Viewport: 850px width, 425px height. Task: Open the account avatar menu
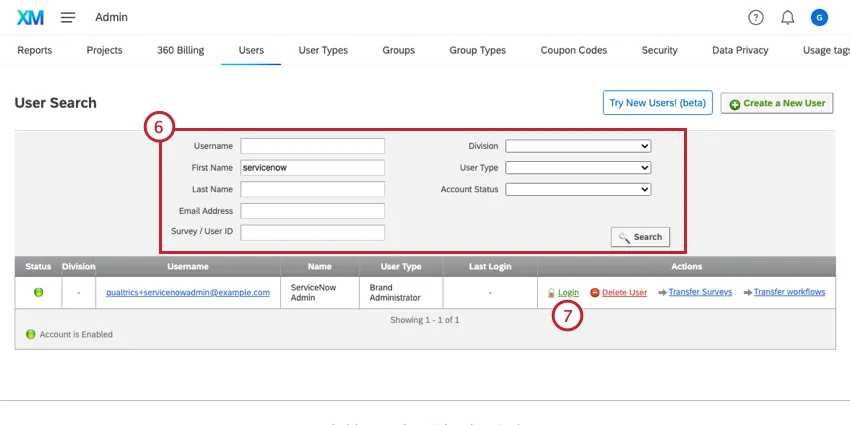pos(819,17)
